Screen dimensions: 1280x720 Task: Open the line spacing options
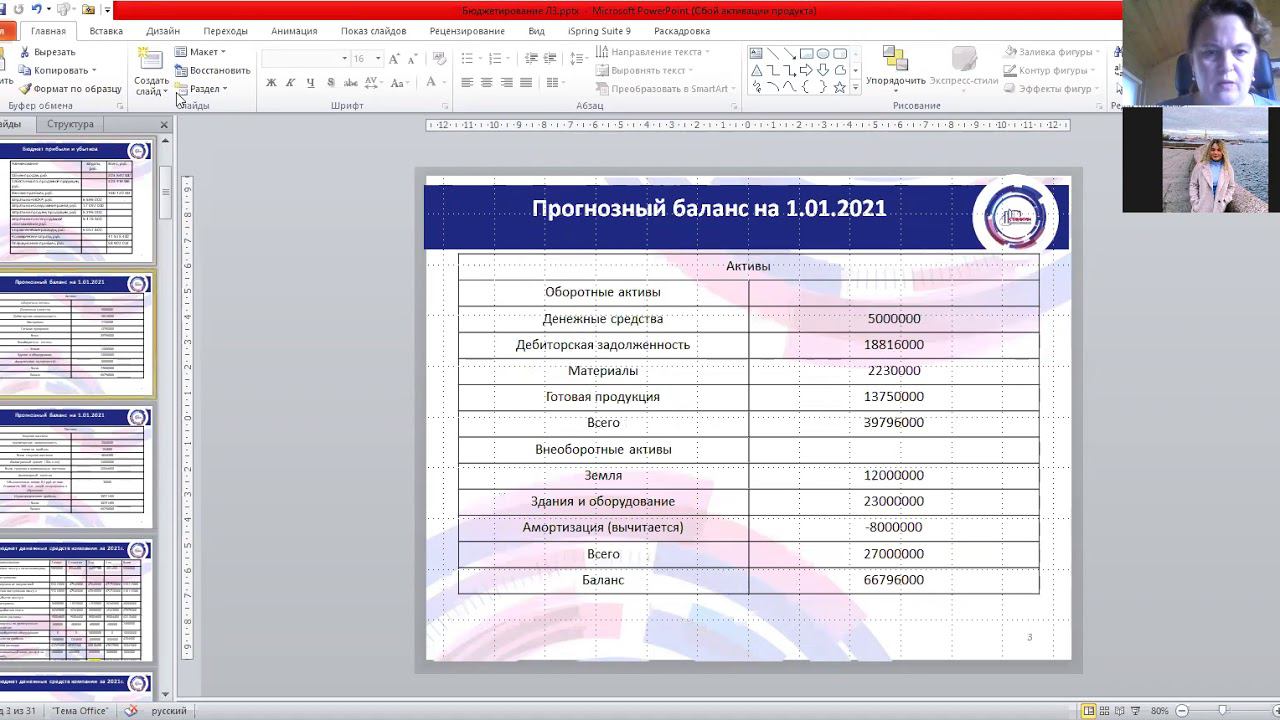578,59
